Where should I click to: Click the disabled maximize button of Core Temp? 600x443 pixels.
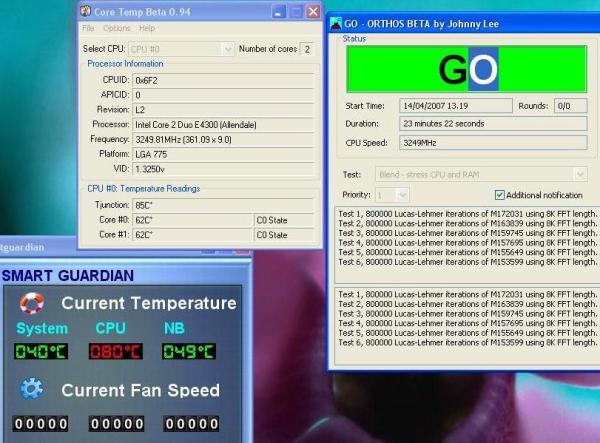pyautogui.click(x=296, y=12)
